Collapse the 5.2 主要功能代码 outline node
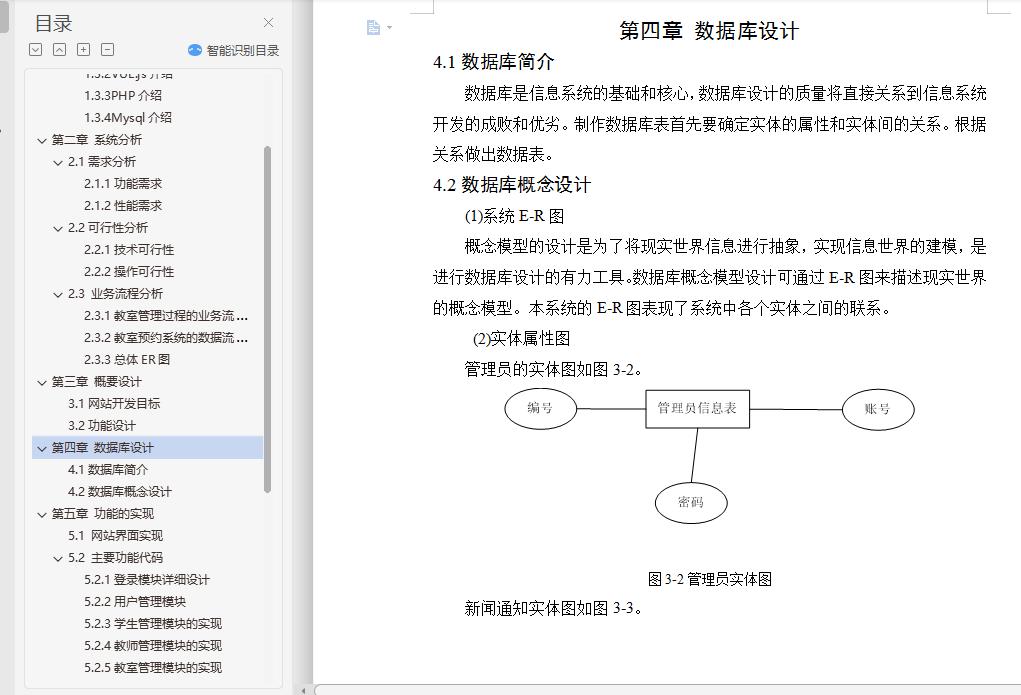This screenshot has width=1021, height=695. [58, 558]
